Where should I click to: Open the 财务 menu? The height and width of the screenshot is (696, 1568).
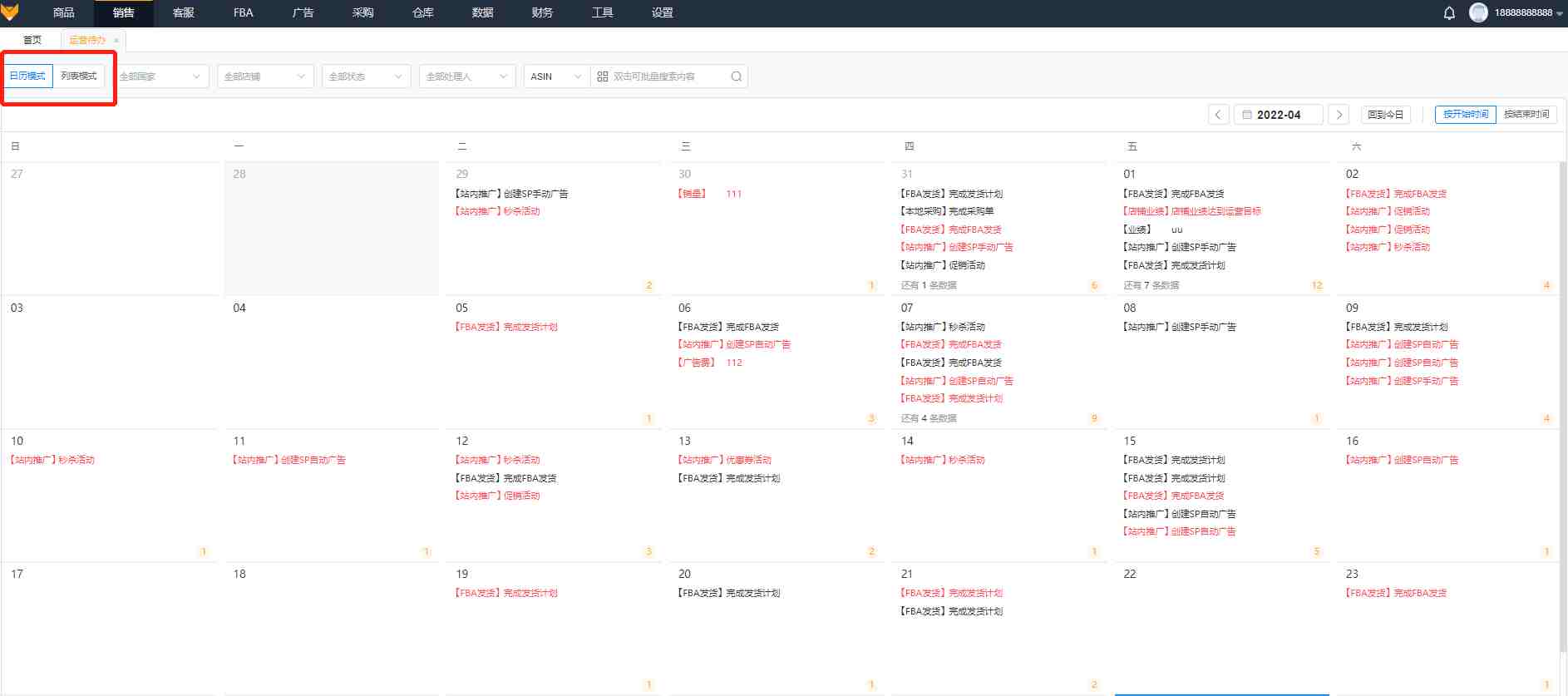[543, 13]
